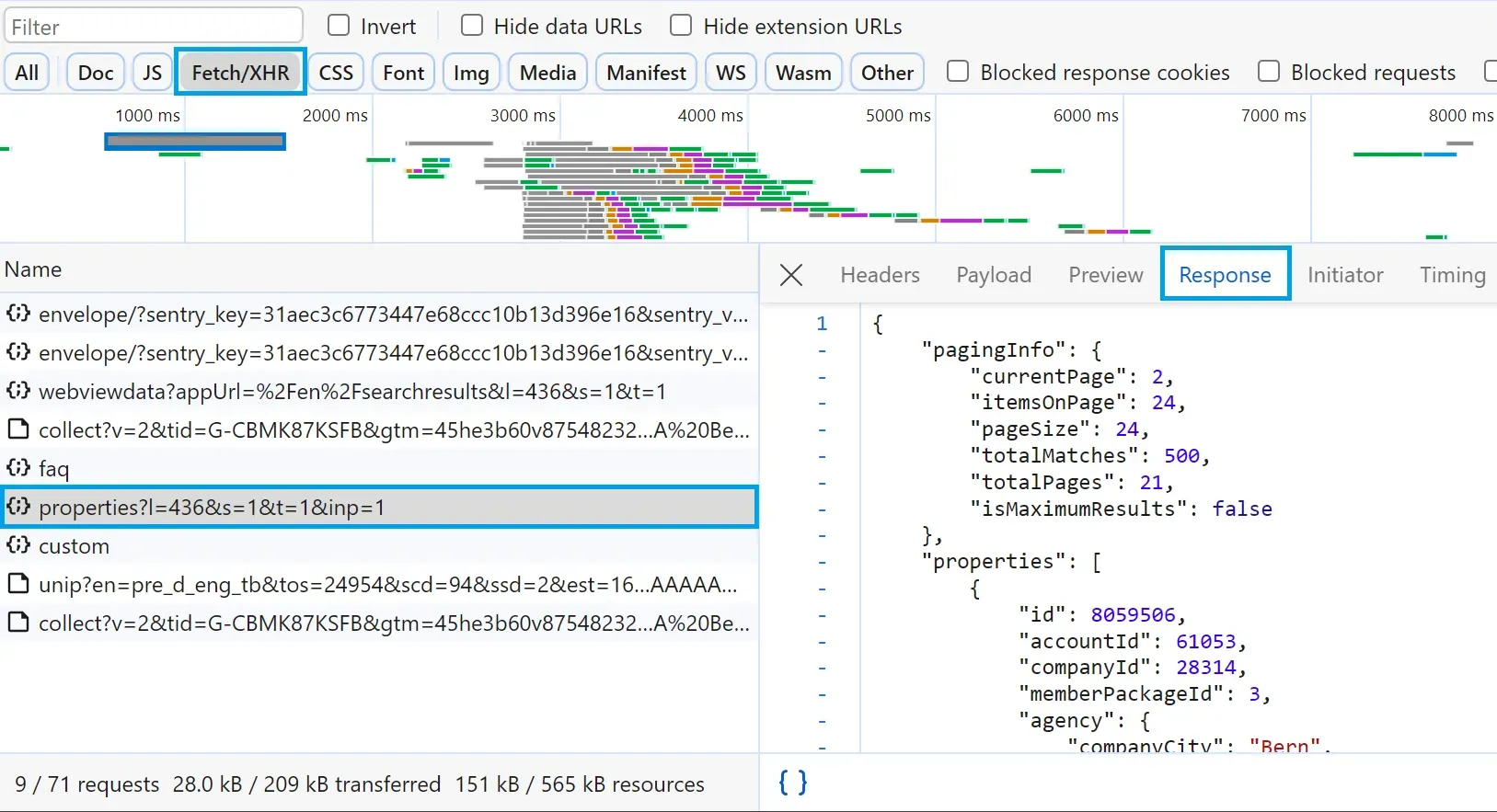Filter requests by Img type
The image size is (1497, 812).
click(x=471, y=73)
